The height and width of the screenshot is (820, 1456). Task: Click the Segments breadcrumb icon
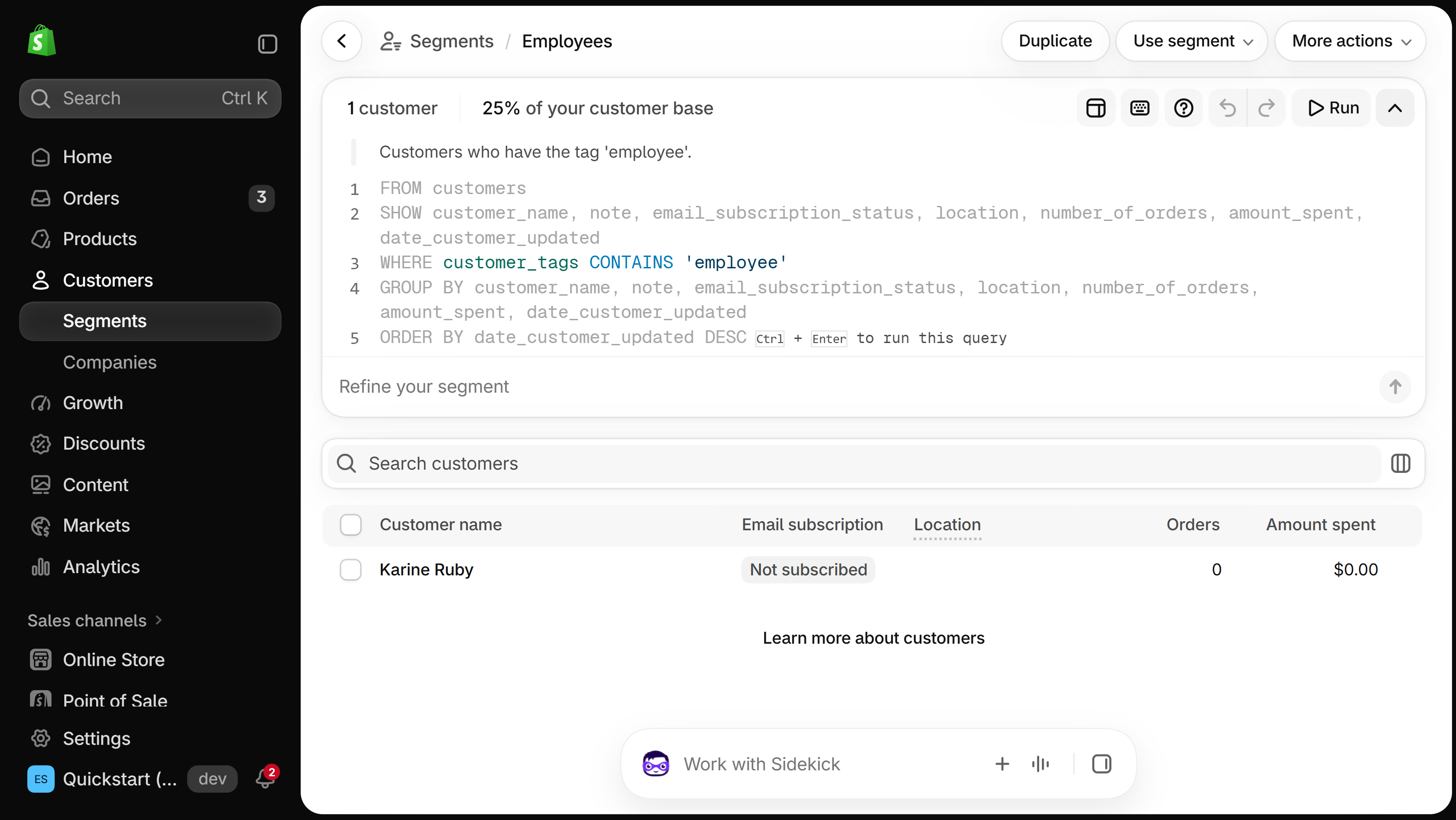pos(390,41)
